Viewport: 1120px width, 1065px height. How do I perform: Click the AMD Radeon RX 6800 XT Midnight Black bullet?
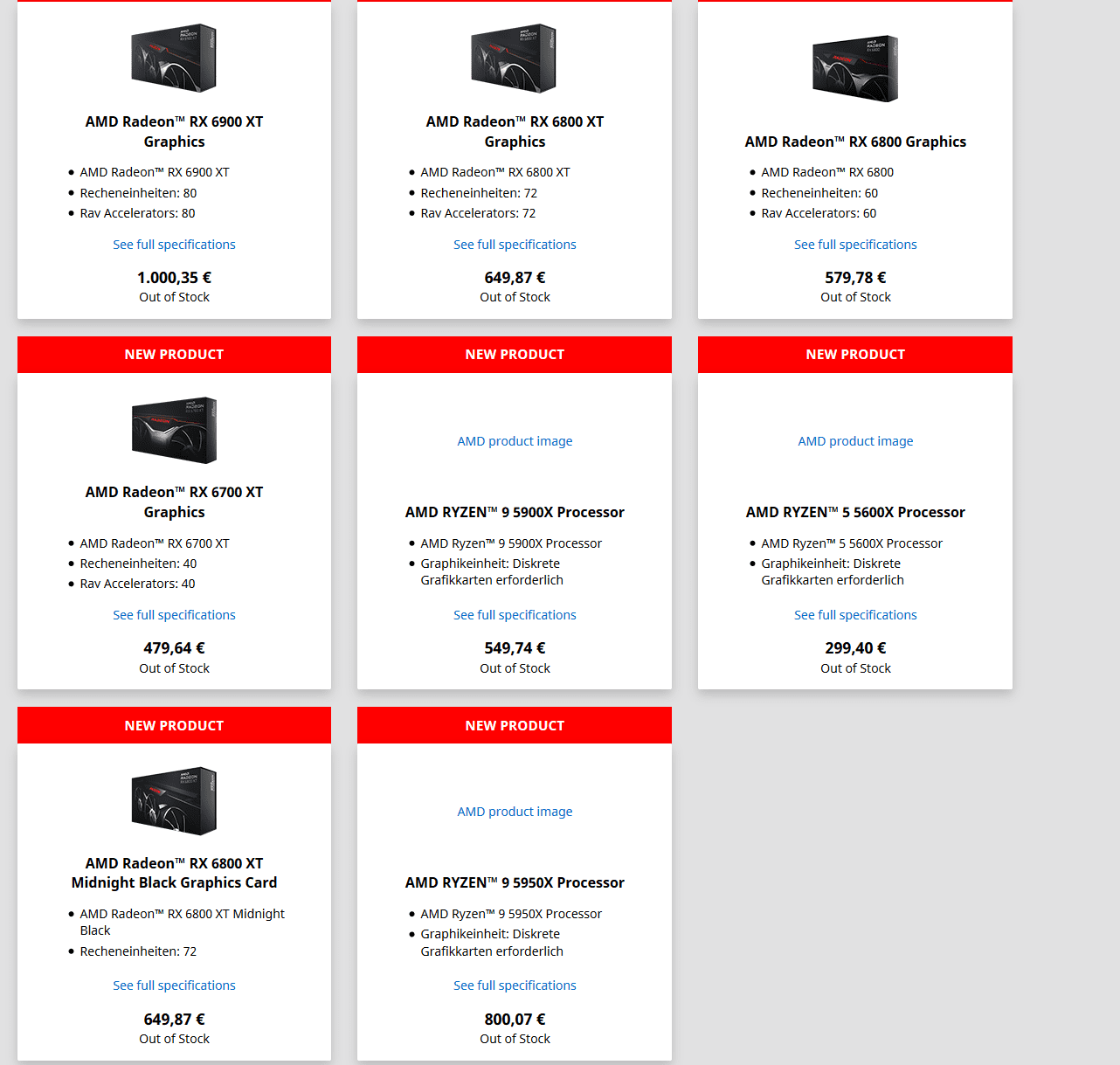tap(182, 922)
